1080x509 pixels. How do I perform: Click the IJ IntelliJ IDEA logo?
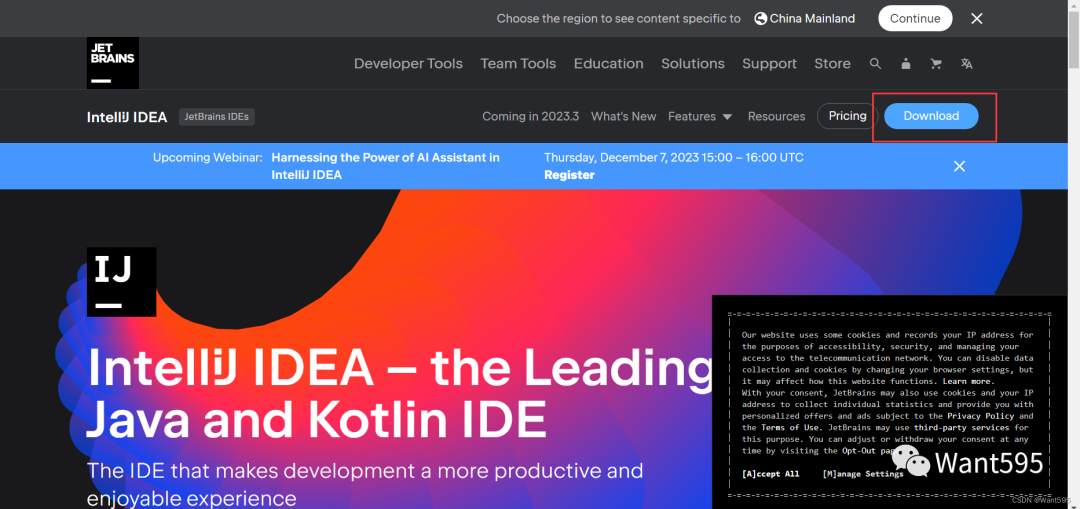pyautogui.click(x=121, y=282)
